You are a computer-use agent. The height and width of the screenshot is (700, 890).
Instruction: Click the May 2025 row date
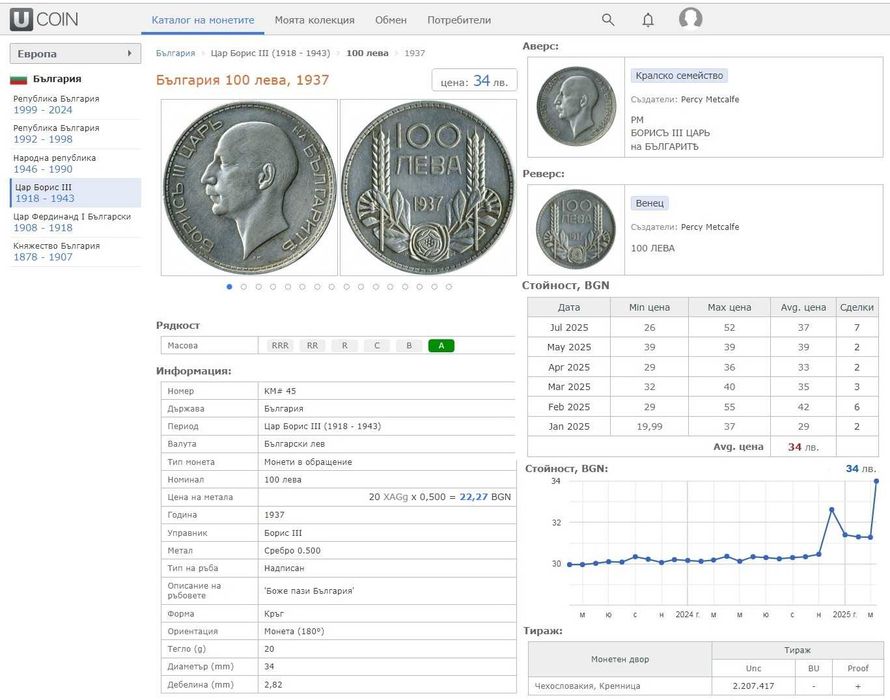569,347
